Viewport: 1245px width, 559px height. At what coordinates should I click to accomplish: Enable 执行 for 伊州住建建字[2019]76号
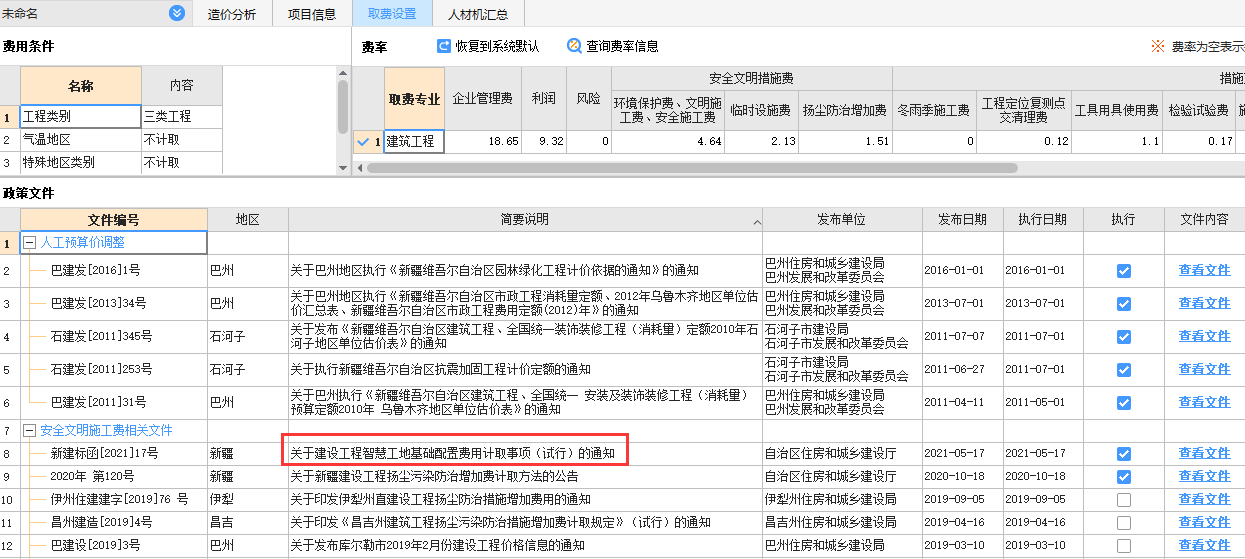(1124, 500)
